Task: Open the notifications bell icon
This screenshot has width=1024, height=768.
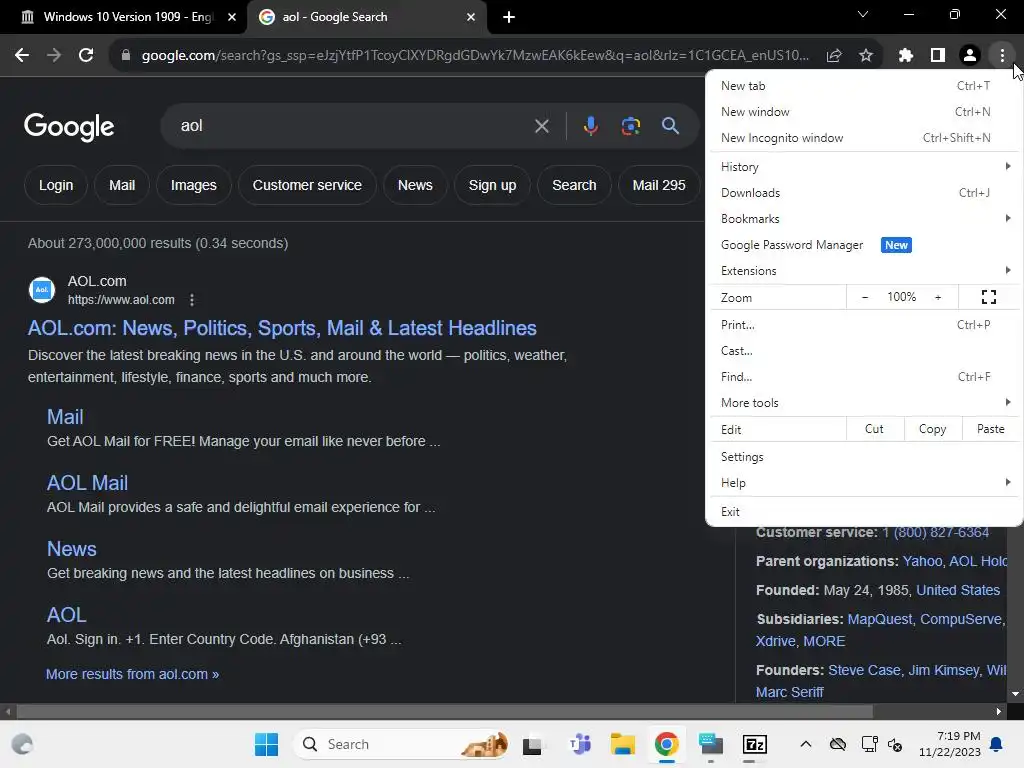Action: 997,744
